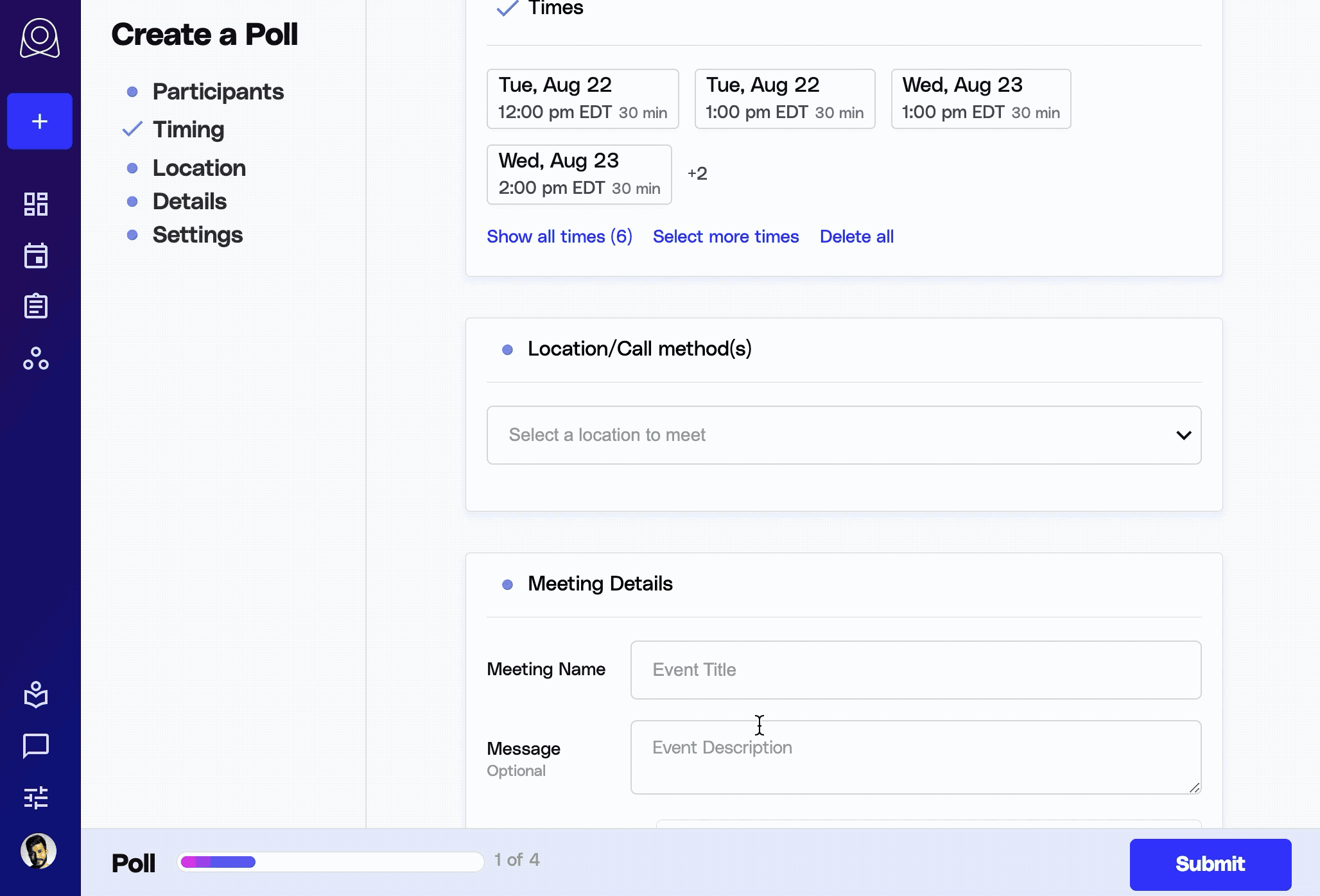This screenshot has width=1320, height=896.
Task: Open the clipboard list icon in sidebar
Action: pyautogui.click(x=36, y=306)
